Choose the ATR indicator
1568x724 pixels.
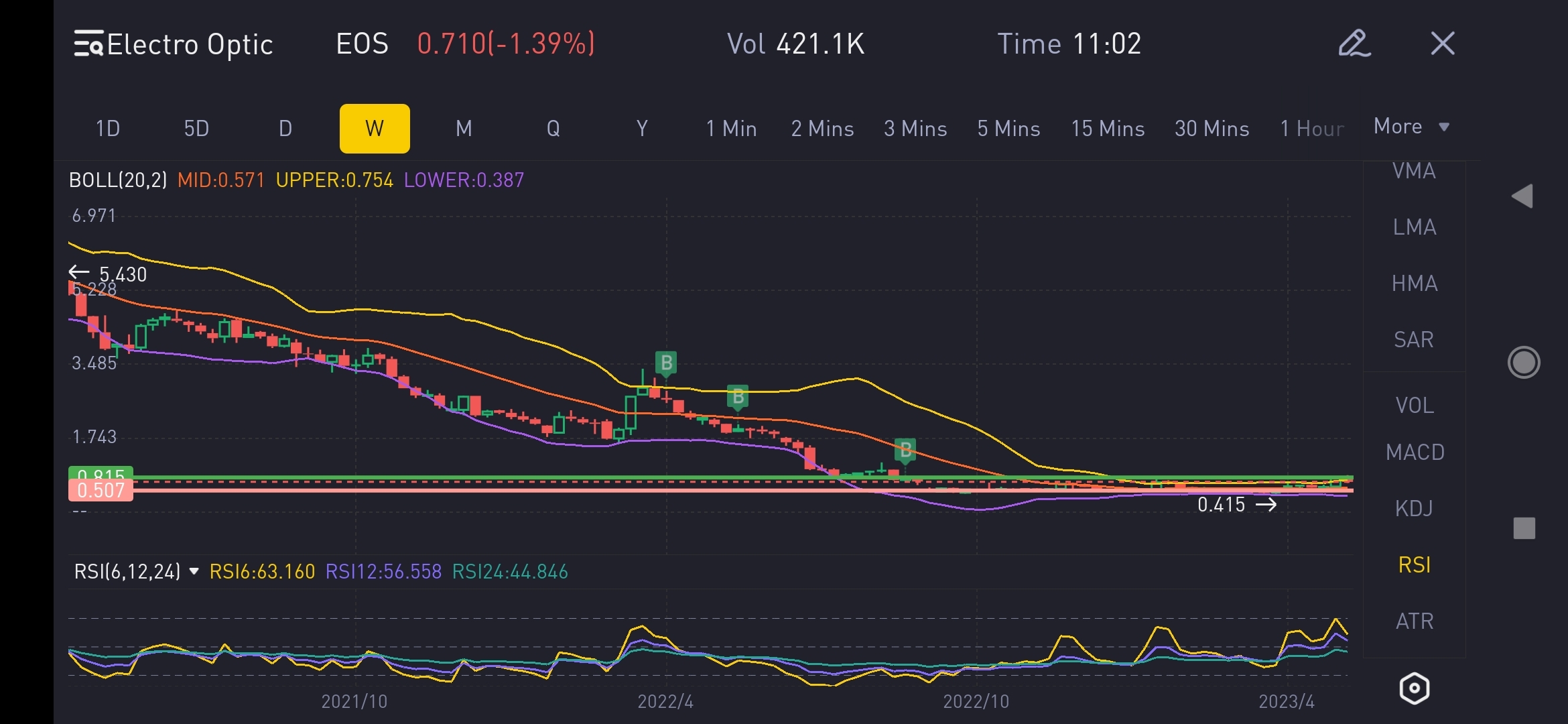pyautogui.click(x=1415, y=621)
